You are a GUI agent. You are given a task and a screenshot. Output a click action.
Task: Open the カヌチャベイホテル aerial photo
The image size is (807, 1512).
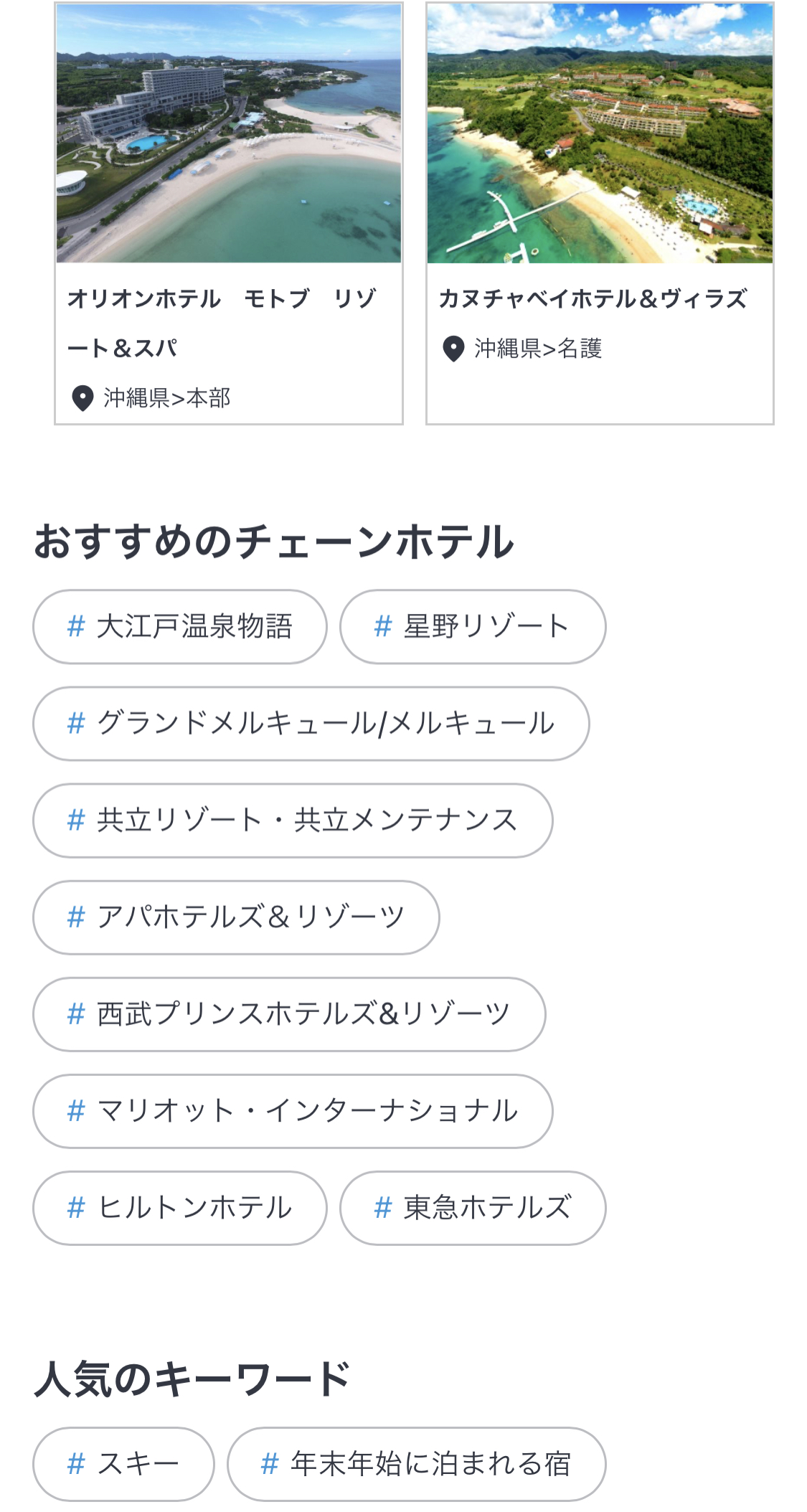[600, 133]
